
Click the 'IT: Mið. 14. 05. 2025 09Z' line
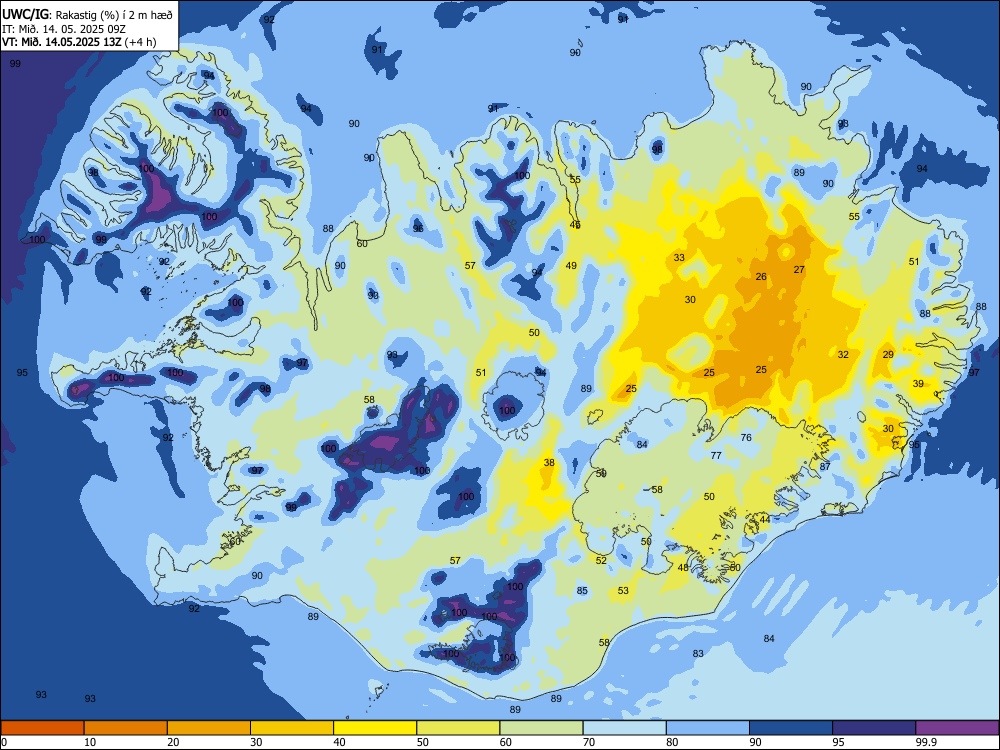click(64, 29)
